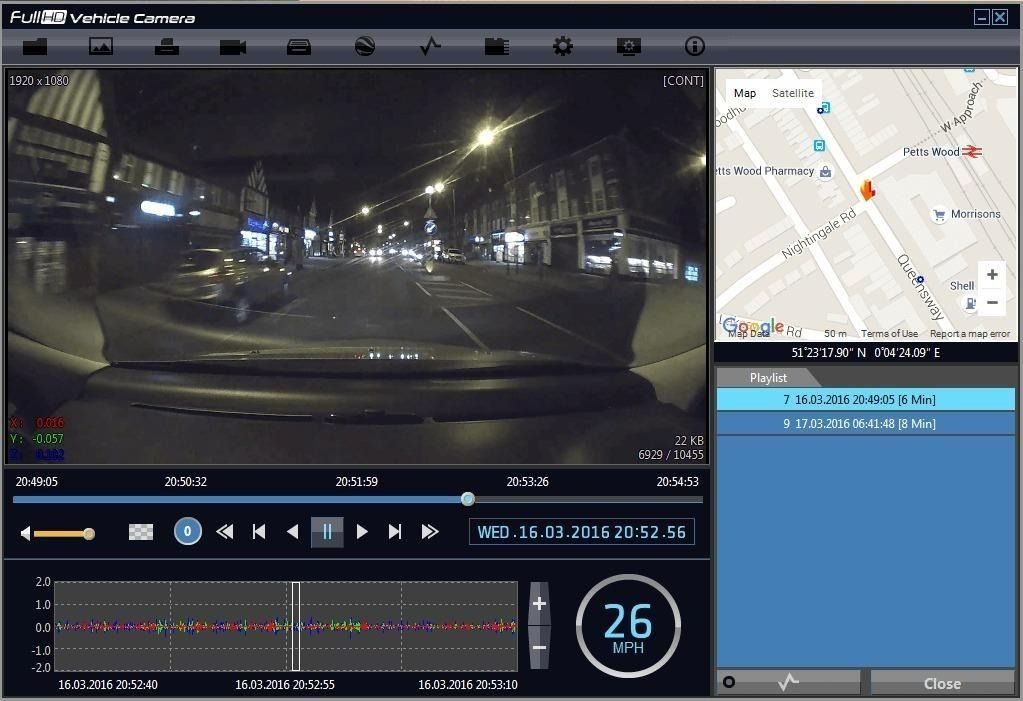View program information and about details

click(693, 46)
